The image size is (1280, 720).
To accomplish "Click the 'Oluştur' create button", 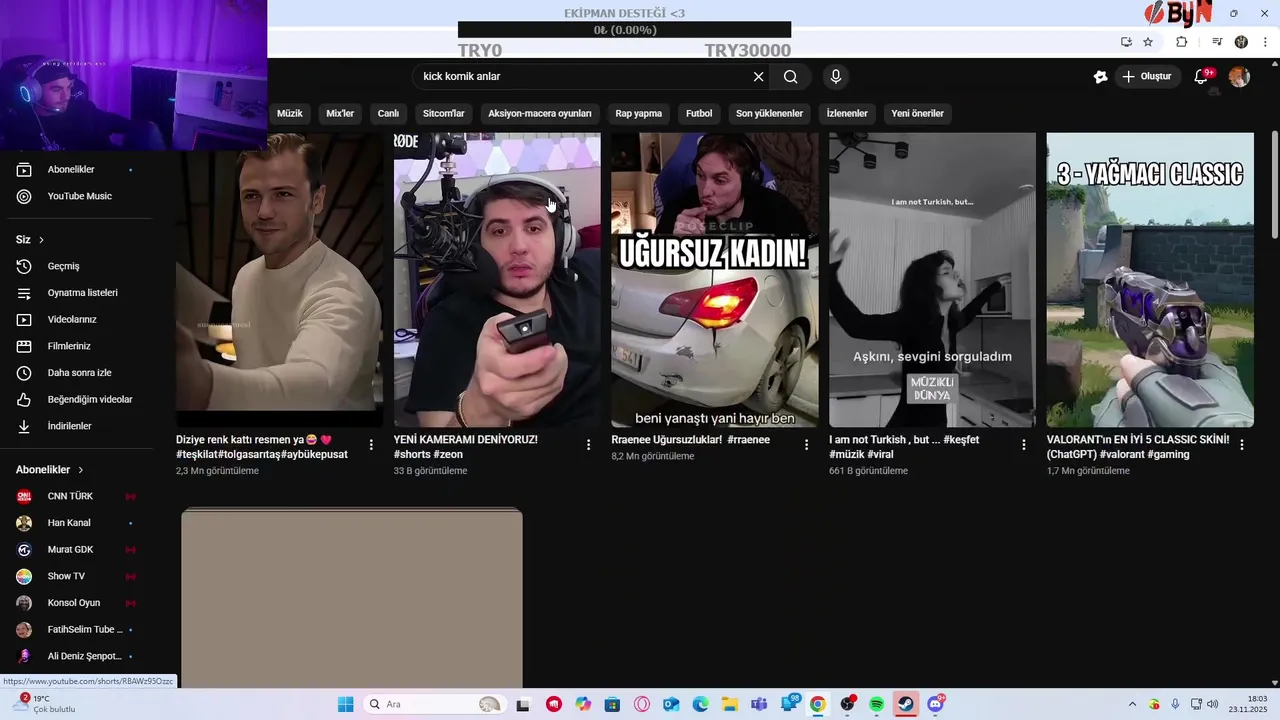I will click(x=1148, y=77).
